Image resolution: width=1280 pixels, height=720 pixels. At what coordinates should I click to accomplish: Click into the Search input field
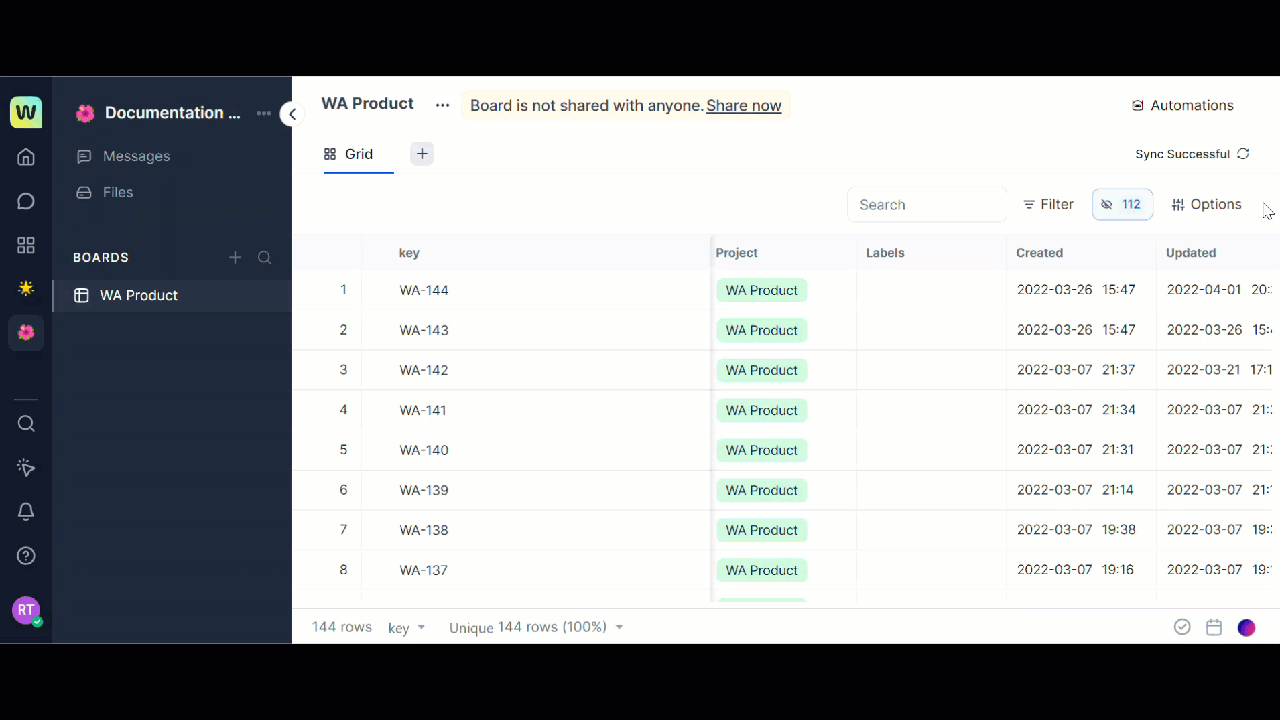tap(926, 204)
